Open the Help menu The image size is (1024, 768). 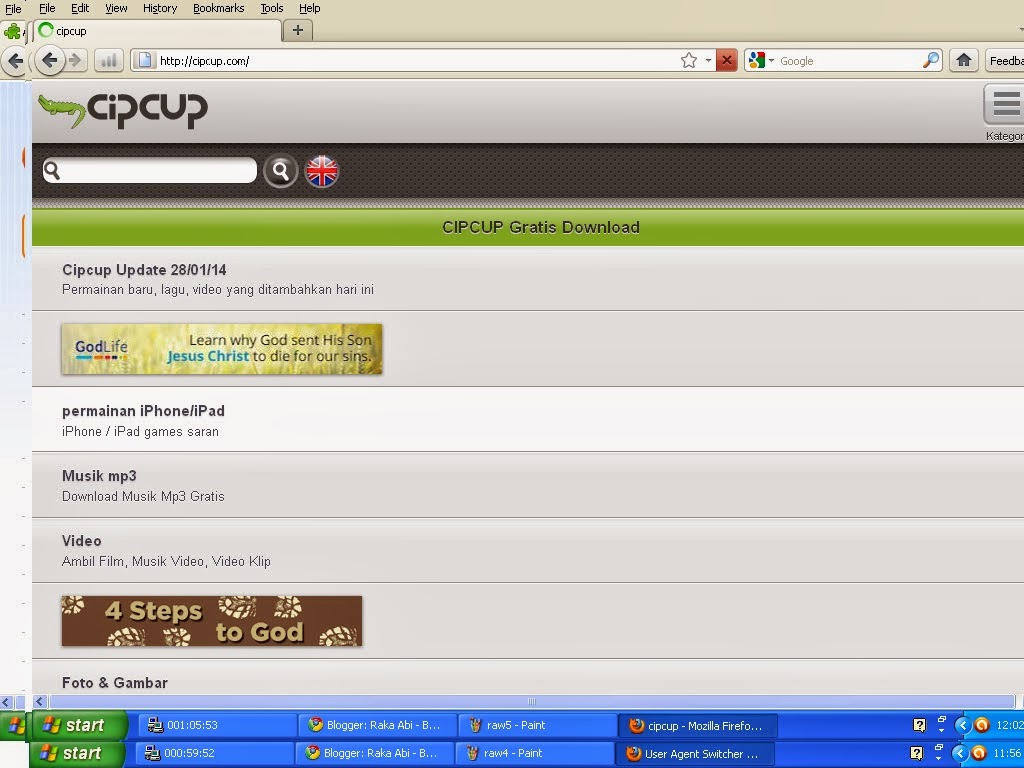pos(310,8)
